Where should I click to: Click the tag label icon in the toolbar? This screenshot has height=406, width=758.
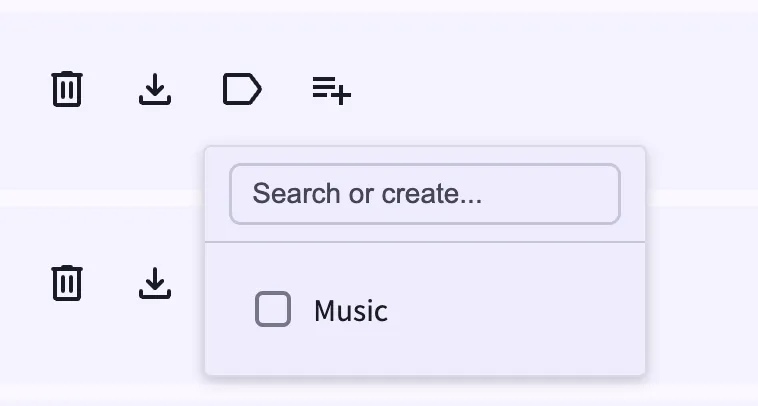(x=242, y=89)
